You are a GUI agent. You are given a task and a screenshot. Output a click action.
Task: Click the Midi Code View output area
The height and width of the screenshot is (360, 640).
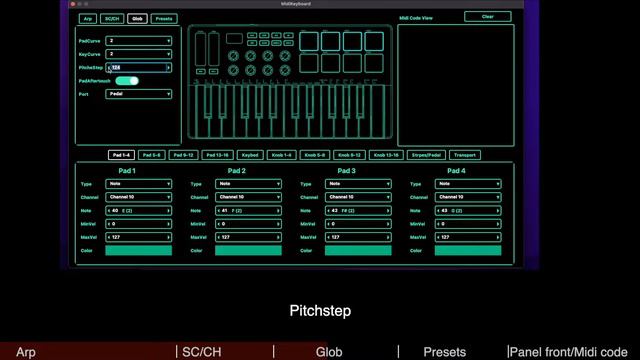pyautogui.click(x=456, y=85)
